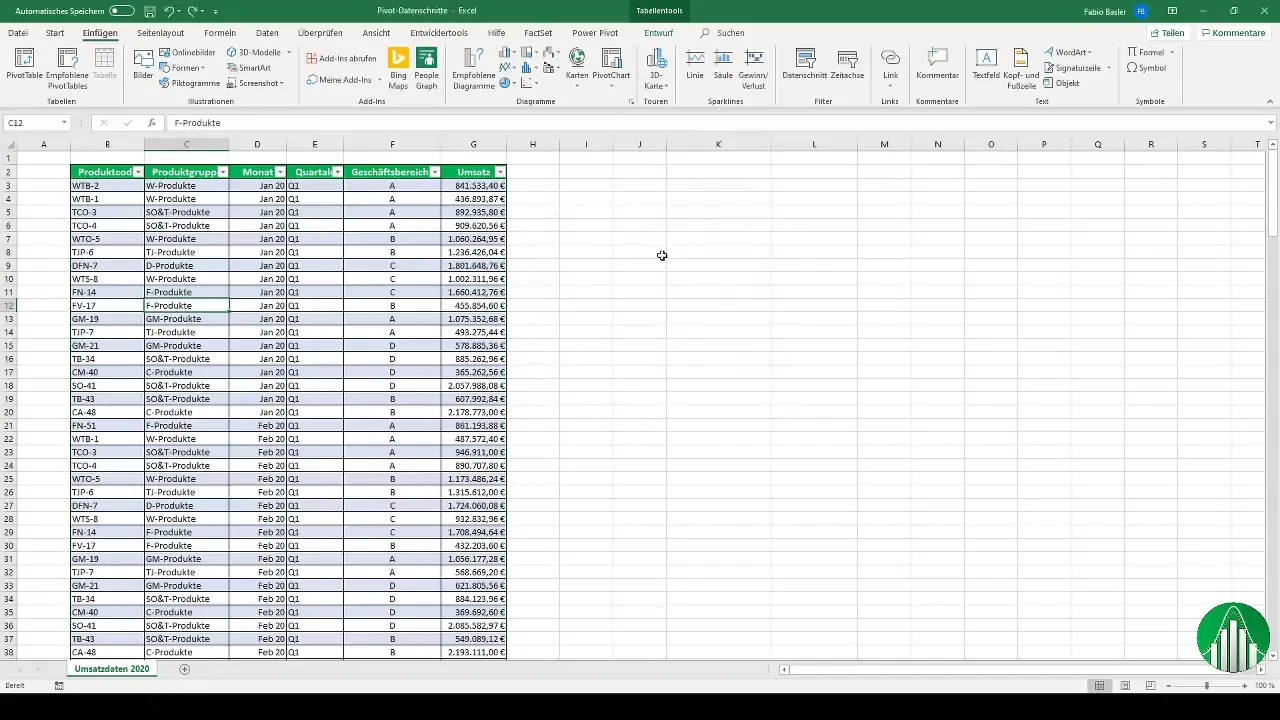Open People Graph add-in
The image size is (1280, 720).
point(427,67)
